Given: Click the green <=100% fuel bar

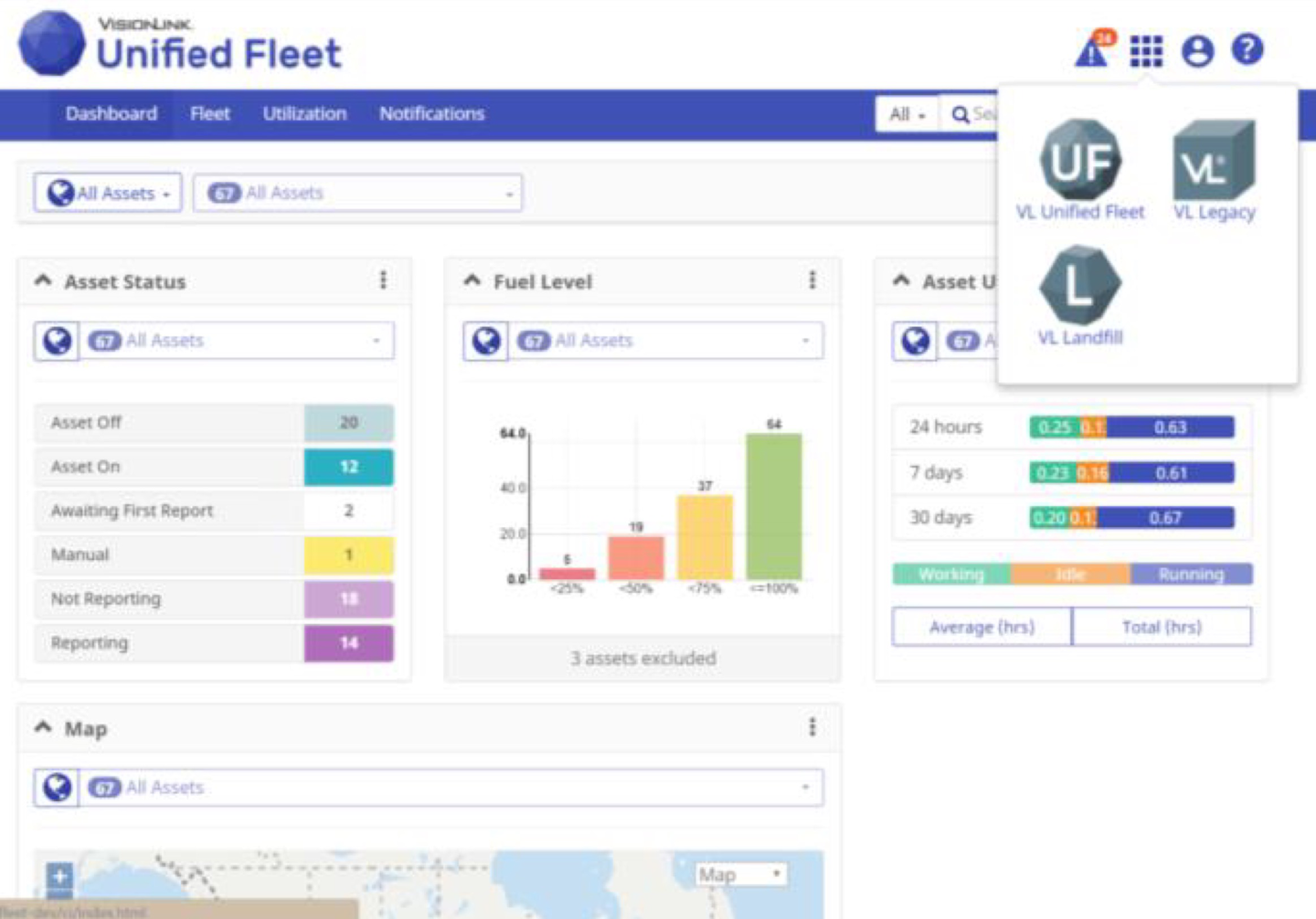Looking at the screenshot, I should (x=773, y=505).
